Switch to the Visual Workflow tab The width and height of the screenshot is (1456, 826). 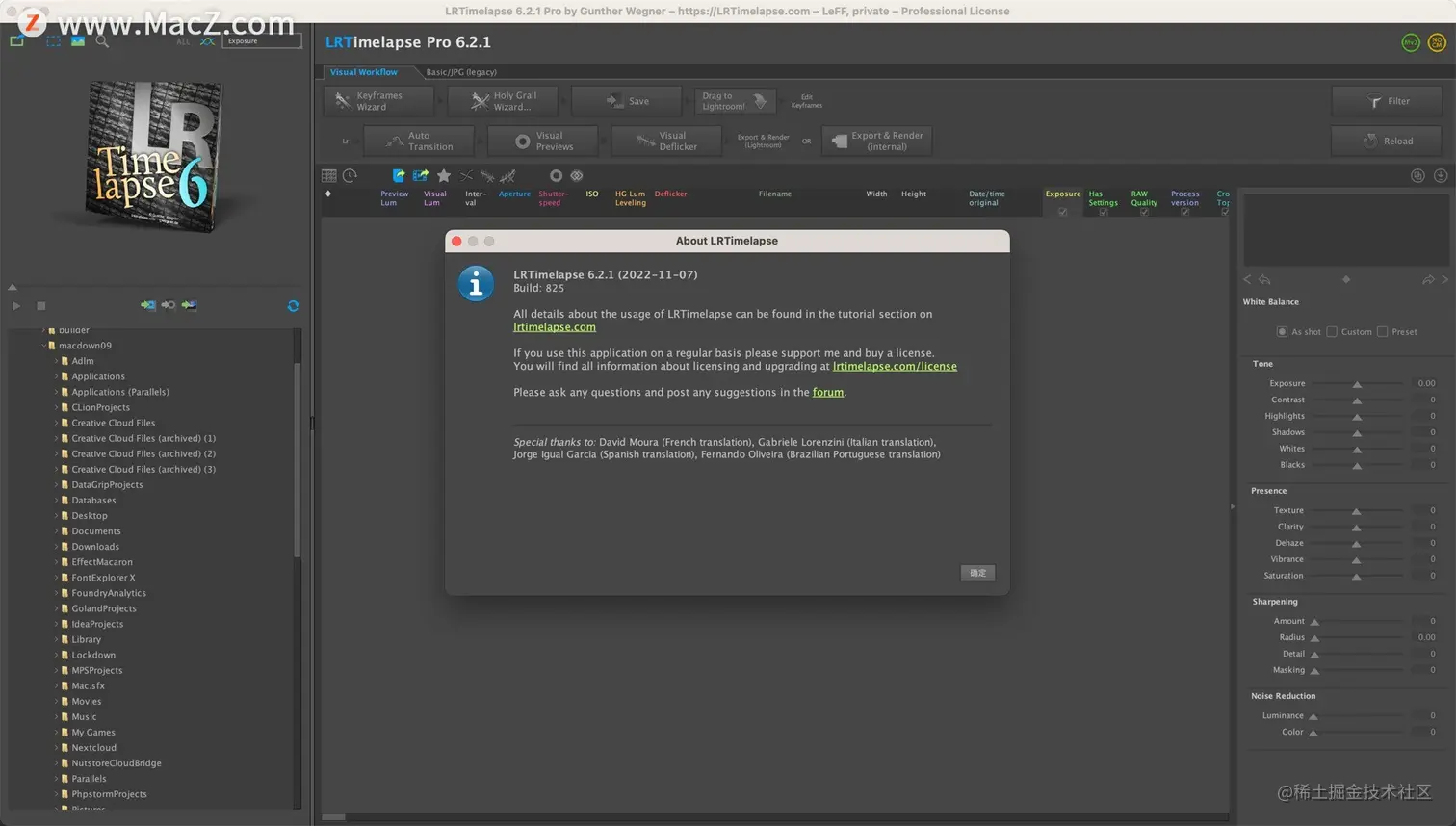(x=364, y=72)
